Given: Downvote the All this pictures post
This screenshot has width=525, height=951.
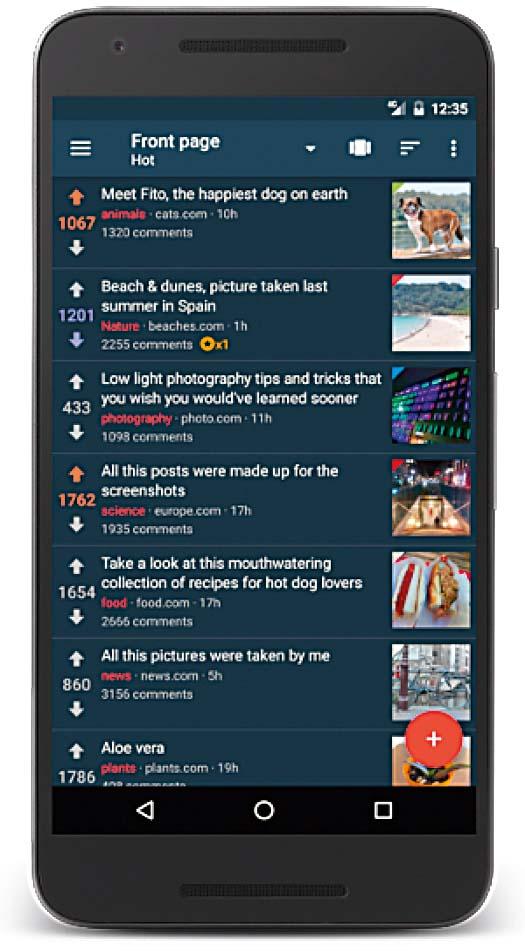Looking at the screenshot, I should coord(76,709).
